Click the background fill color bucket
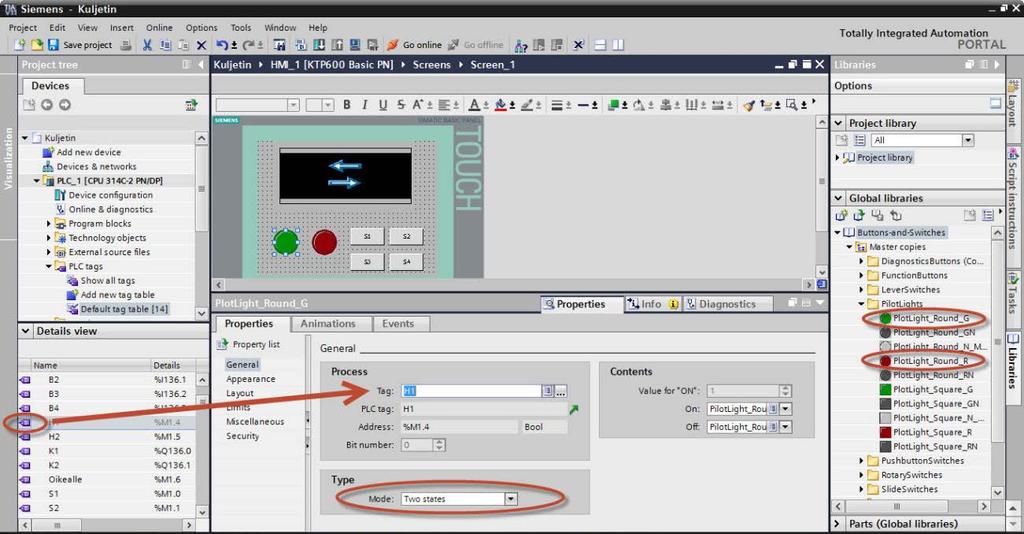This screenshot has width=1024, height=534. pos(500,104)
